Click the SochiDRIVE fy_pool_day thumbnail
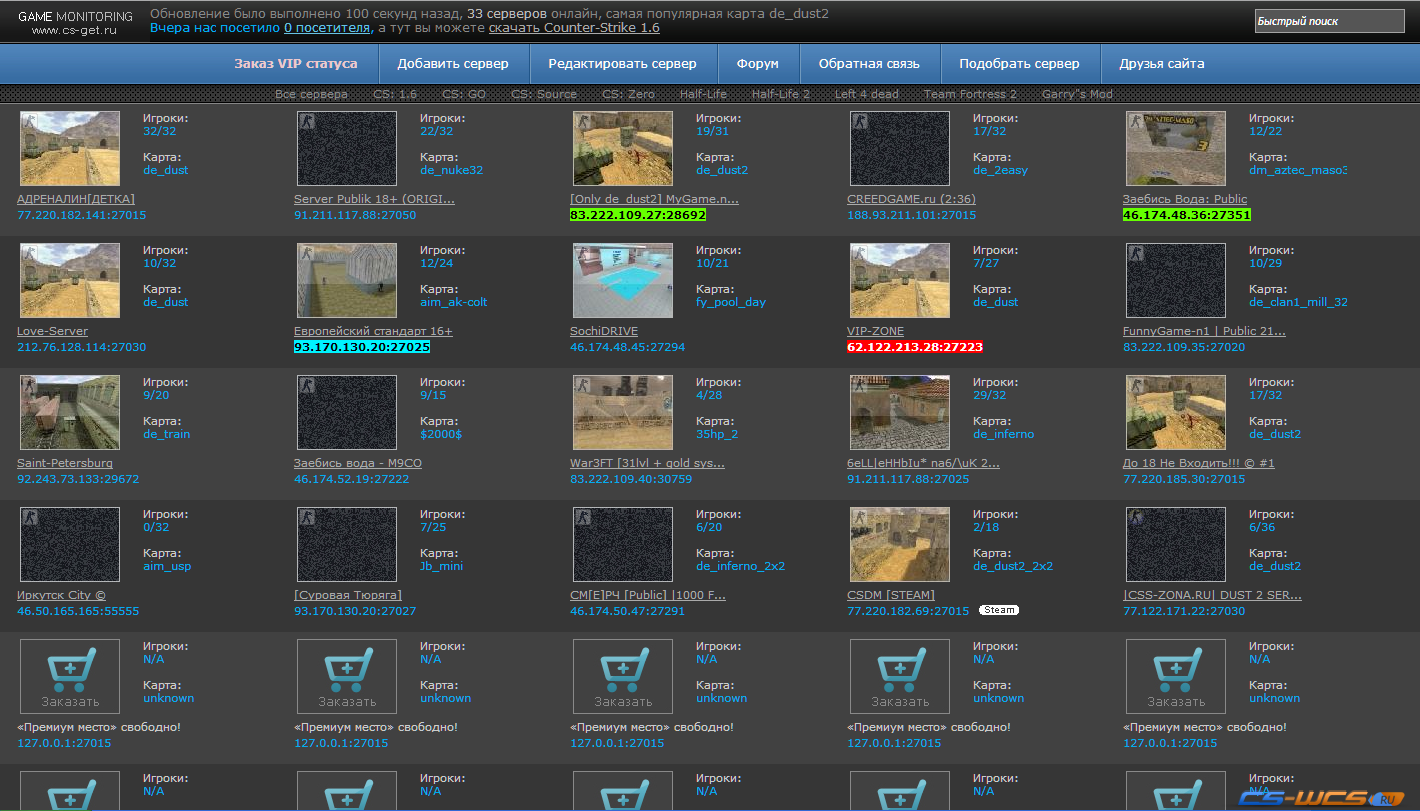The height and width of the screenshot is (811, 1420). [x=623, y=280]
